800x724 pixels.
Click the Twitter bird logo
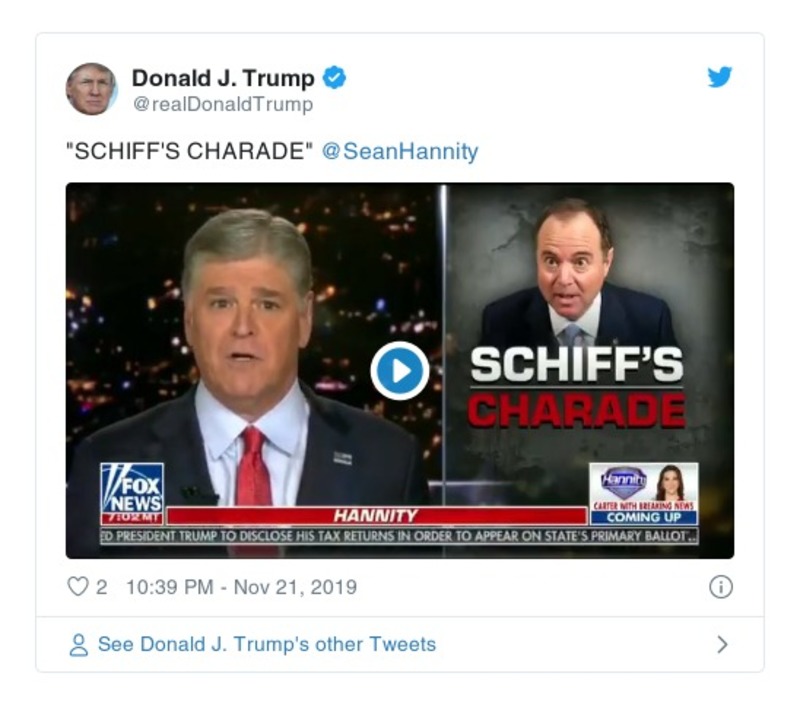719,78
